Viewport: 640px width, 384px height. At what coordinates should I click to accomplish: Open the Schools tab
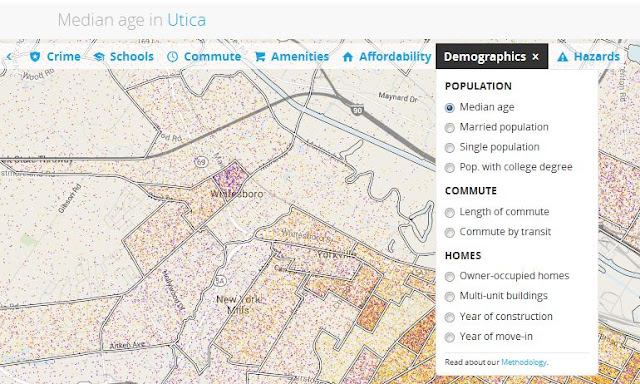tap(124, 57)
